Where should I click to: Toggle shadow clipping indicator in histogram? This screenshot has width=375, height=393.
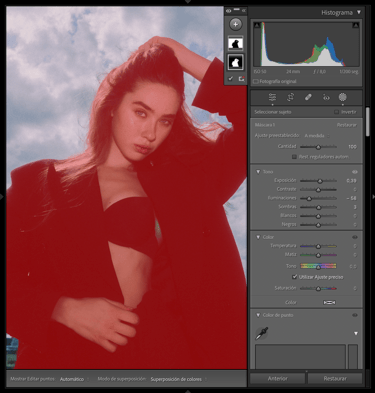tap(257, 25)
